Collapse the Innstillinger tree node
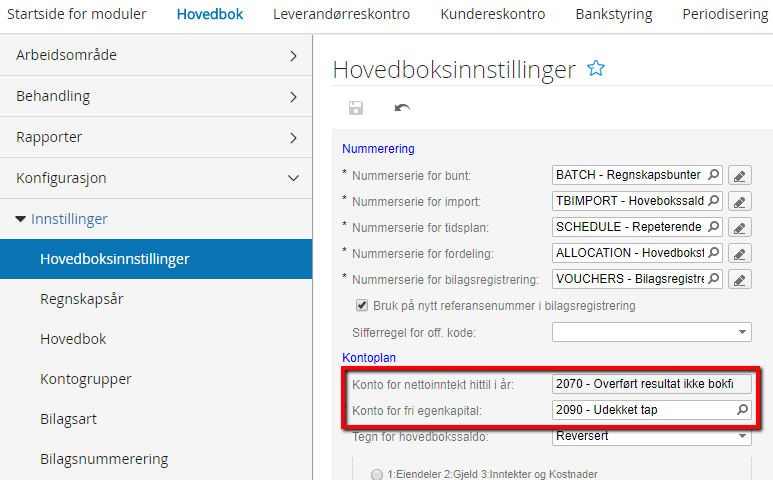The image size is (773, 480). pyautogui.click(x=20, y=219)
